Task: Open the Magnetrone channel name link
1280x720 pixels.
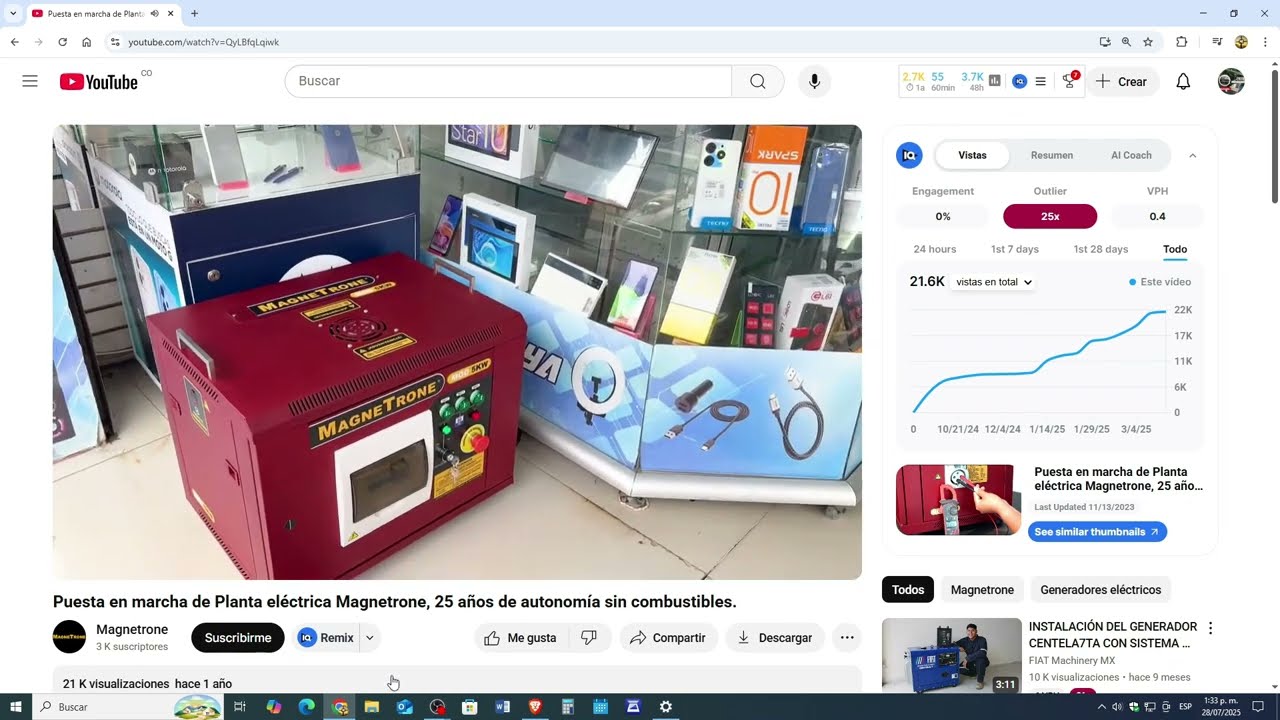Action: coord(132,630)
